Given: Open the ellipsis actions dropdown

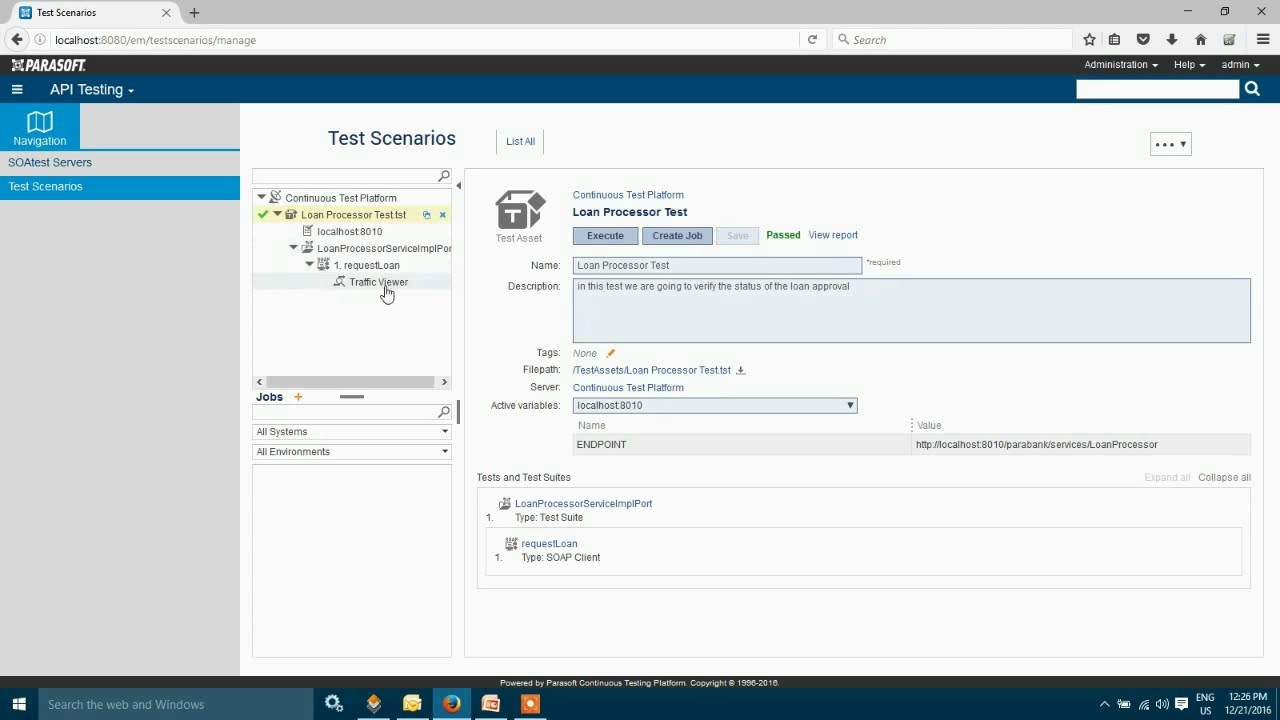Looking at the screenshot, I should click(1171, 144).
